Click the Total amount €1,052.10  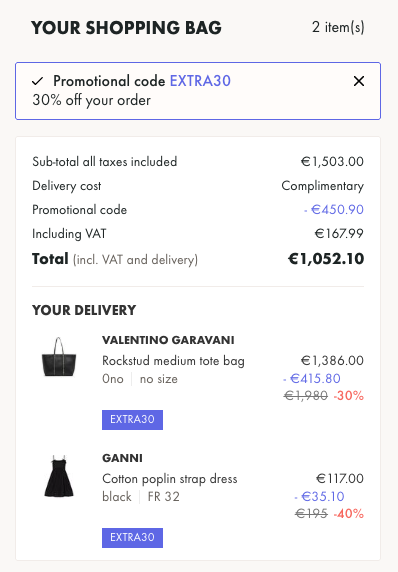326,259
